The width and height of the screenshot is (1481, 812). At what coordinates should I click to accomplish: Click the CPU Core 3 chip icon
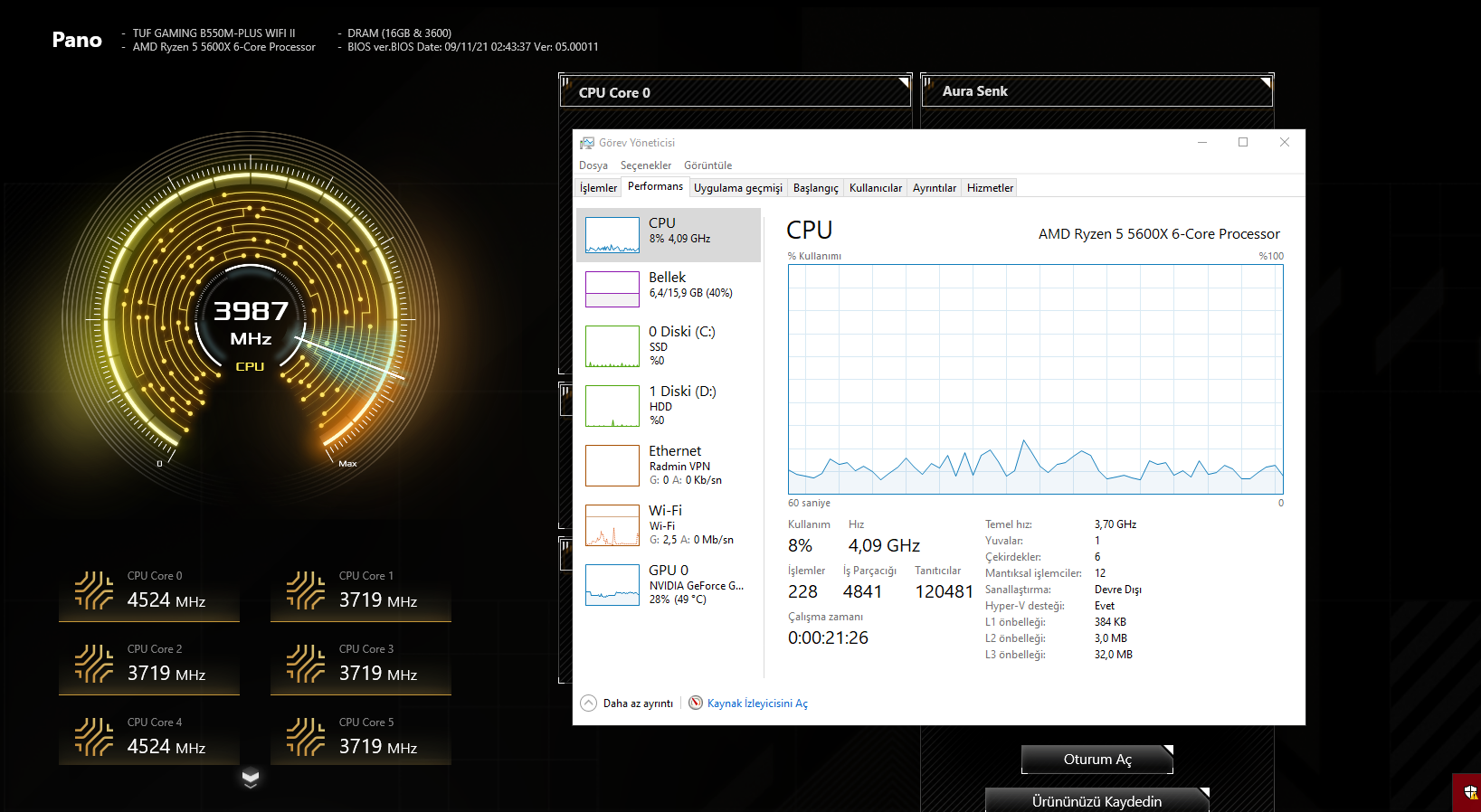point(306,664)
